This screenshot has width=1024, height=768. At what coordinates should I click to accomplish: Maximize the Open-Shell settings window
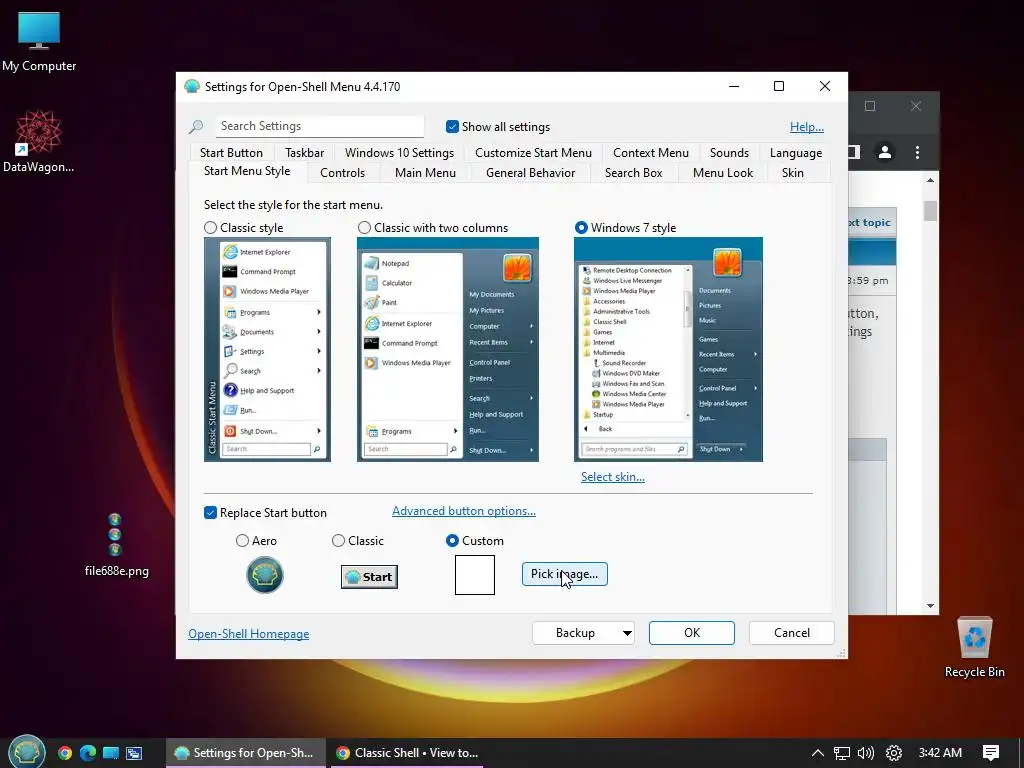tap(778, 86)
